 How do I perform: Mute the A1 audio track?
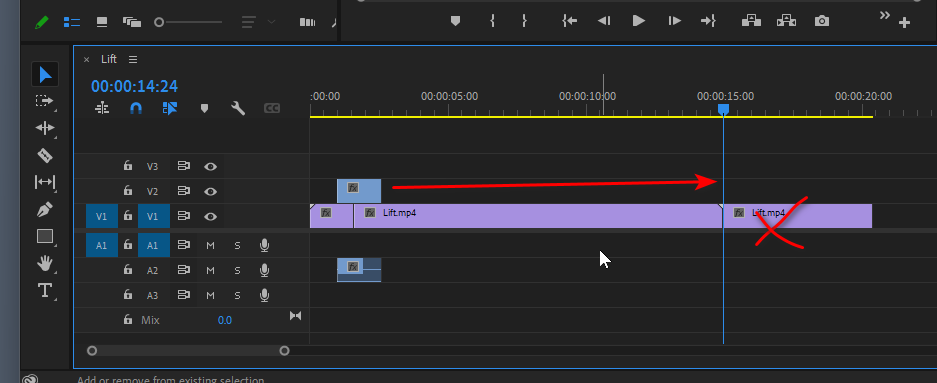(210, 245)
